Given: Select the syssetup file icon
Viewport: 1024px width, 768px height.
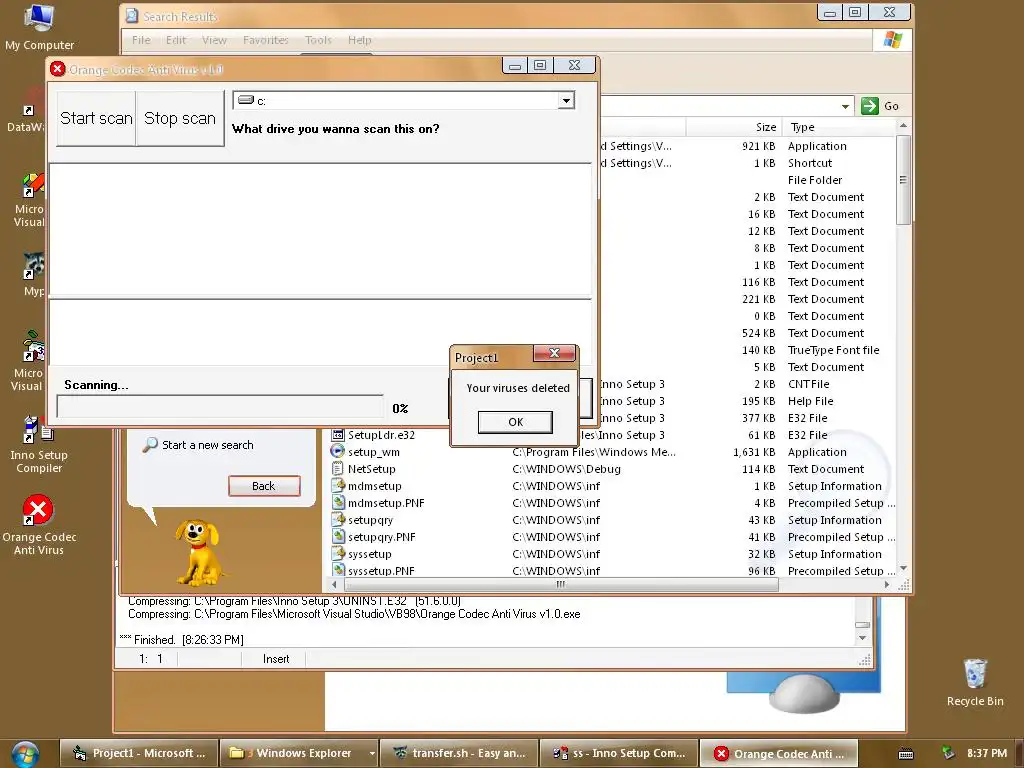Looking at the screenshot, I should [x=338, y=554].
